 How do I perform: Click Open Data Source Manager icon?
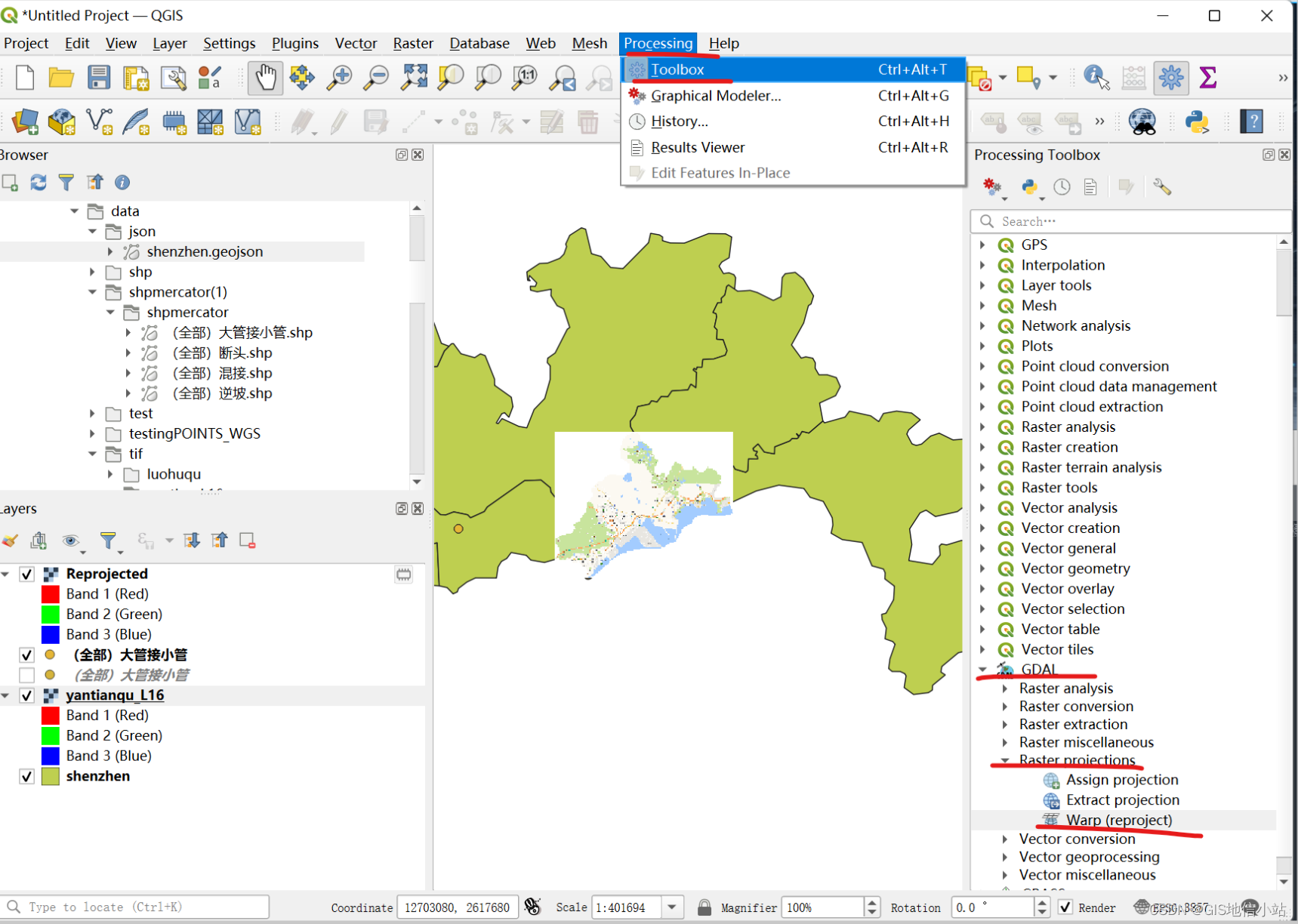click(x=25, y=122)
